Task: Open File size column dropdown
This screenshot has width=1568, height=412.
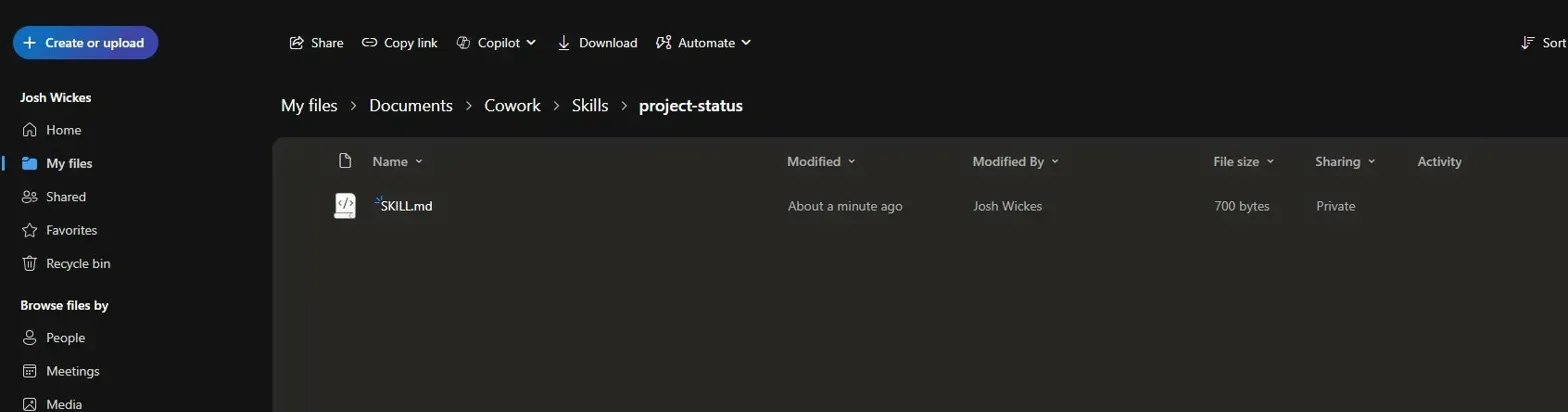Action: 1244,161
